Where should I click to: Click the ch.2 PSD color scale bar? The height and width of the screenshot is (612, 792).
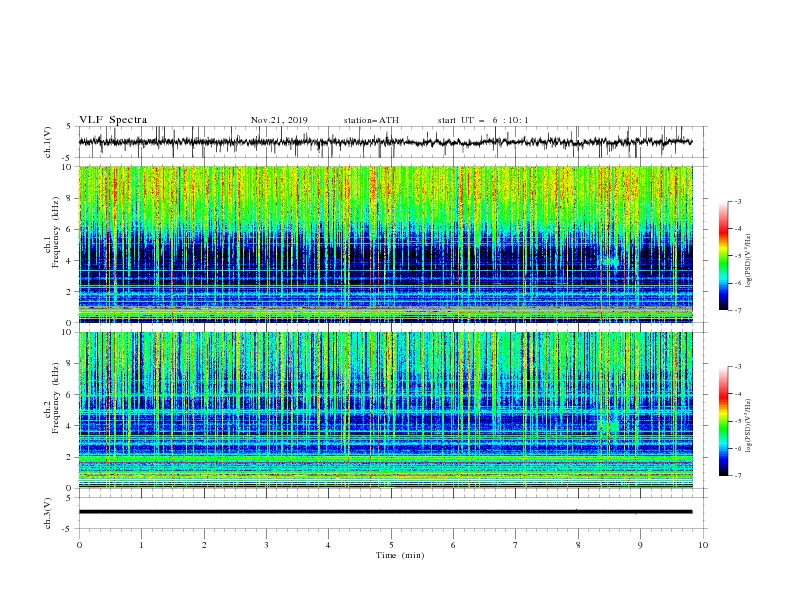coord(723,421)
